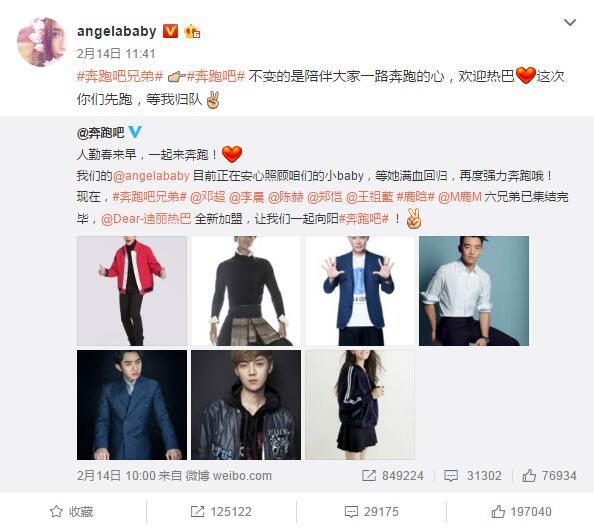Like the original post with 76934 likes

(549, 475)
